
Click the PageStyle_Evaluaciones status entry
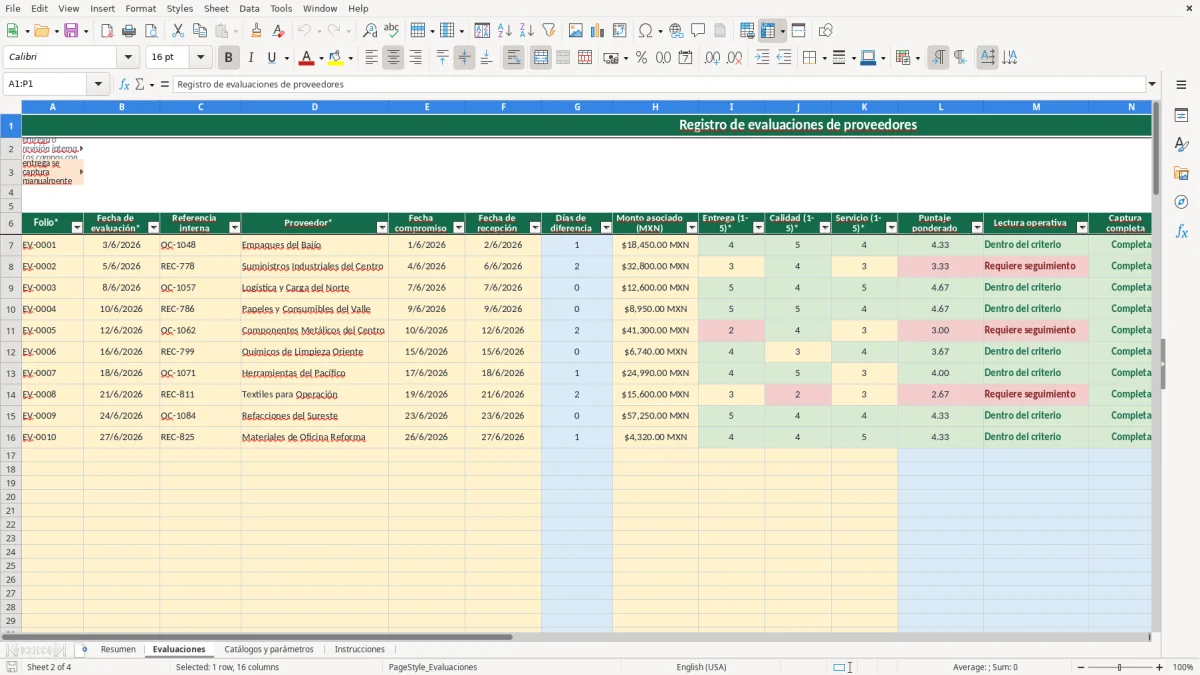click(x=433, y=667)
